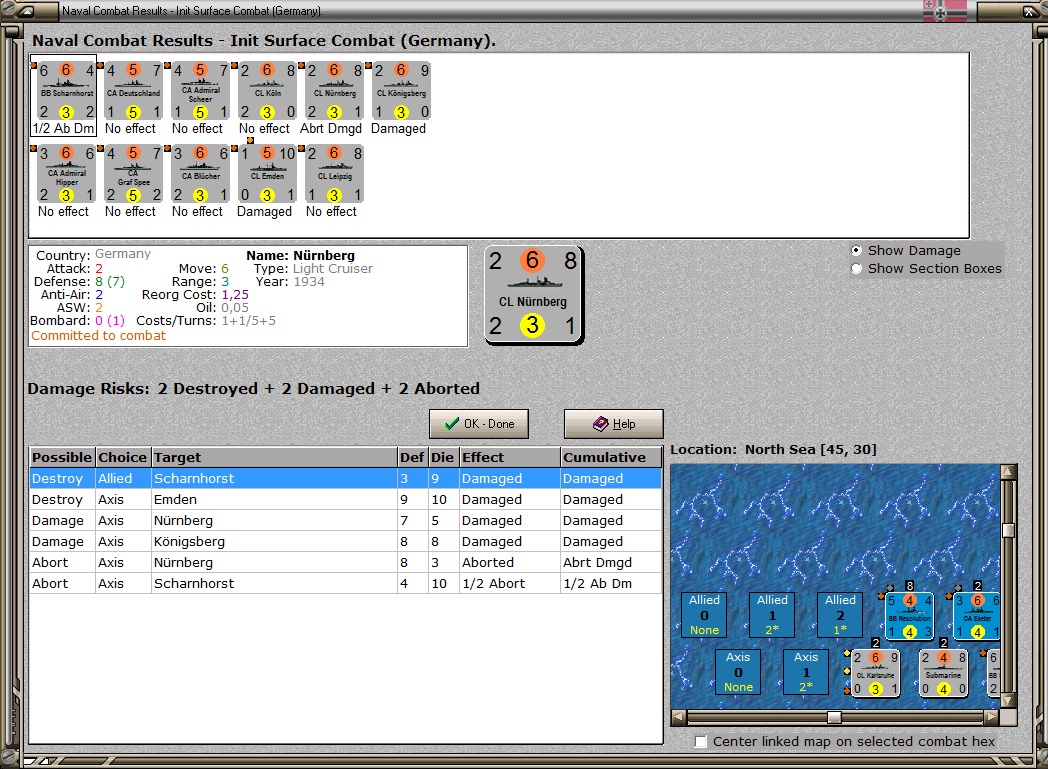Select the CL Köln unit counter
1048x769 pixels.
[x=267, y=91]
